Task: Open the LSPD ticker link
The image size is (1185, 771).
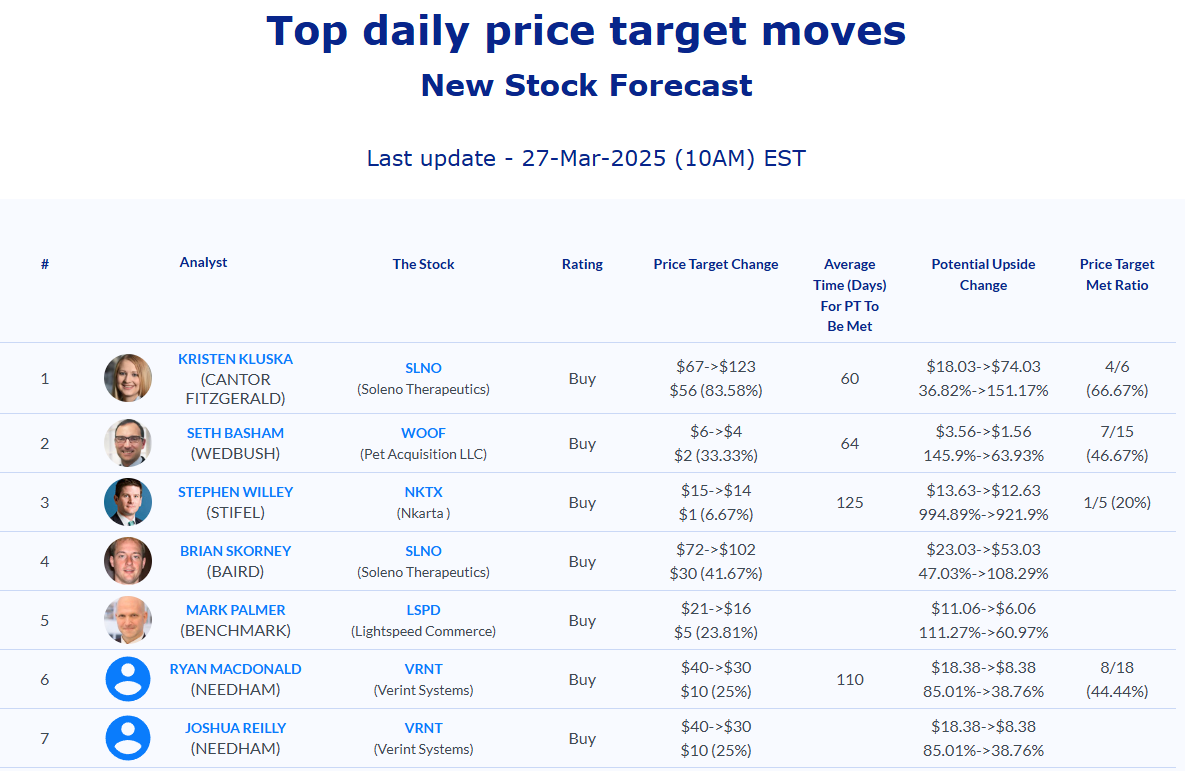Action: click(x=423, y=610)
